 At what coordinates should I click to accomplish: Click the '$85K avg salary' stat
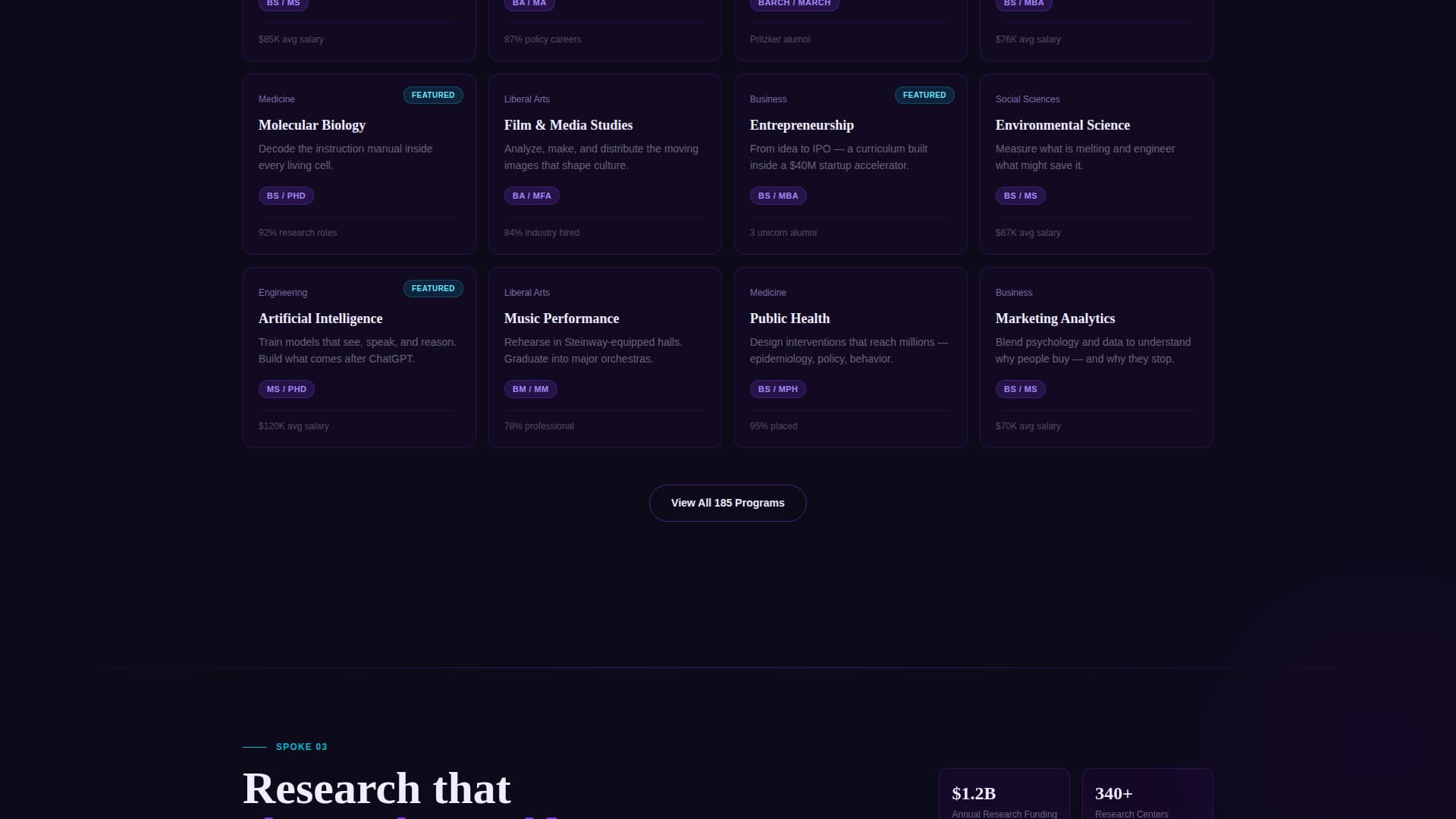tap(291, 39)
